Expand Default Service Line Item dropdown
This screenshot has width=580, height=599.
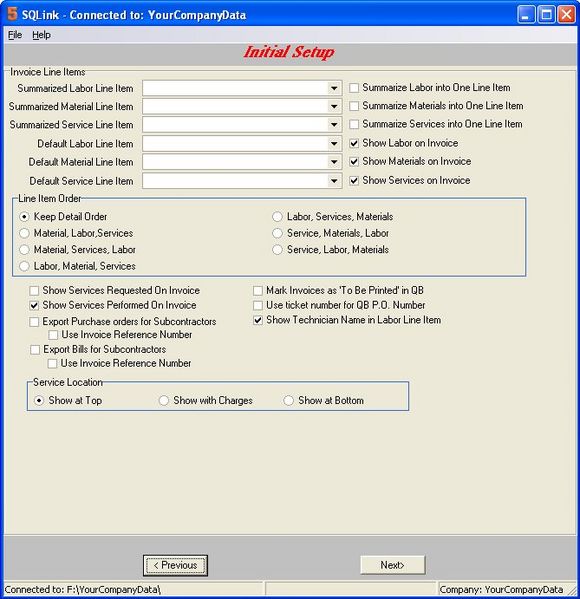pos(334,181)
